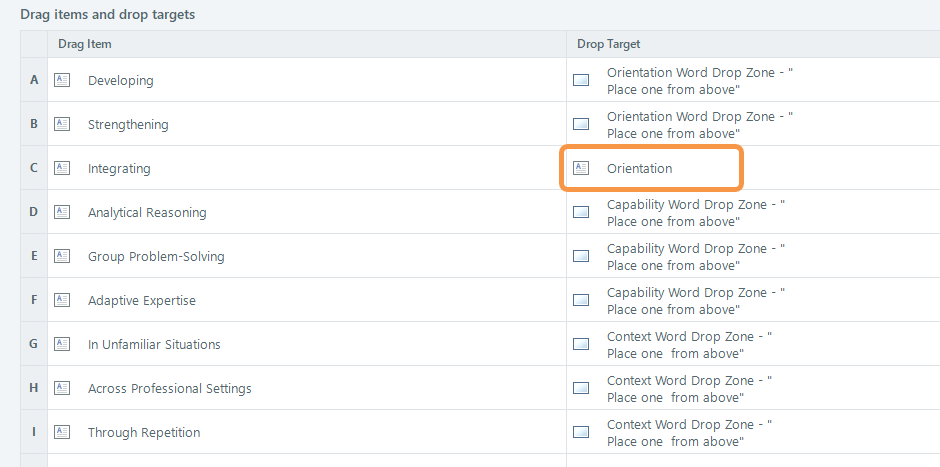
Task: Select Across Professional Settings drag item
Action: (x=169, y=388)
